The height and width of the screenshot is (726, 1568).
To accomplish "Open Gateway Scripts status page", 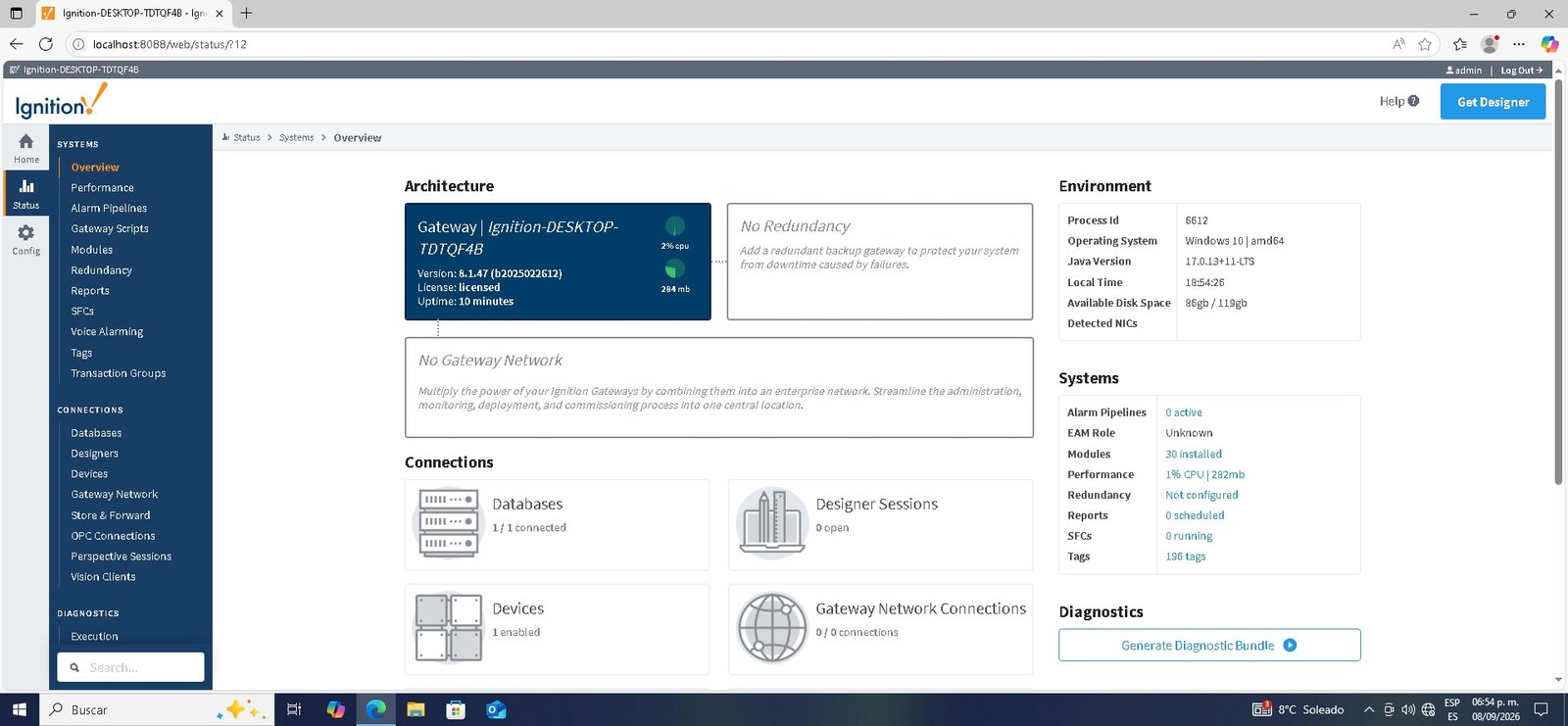I will click(x=110, y=228).
